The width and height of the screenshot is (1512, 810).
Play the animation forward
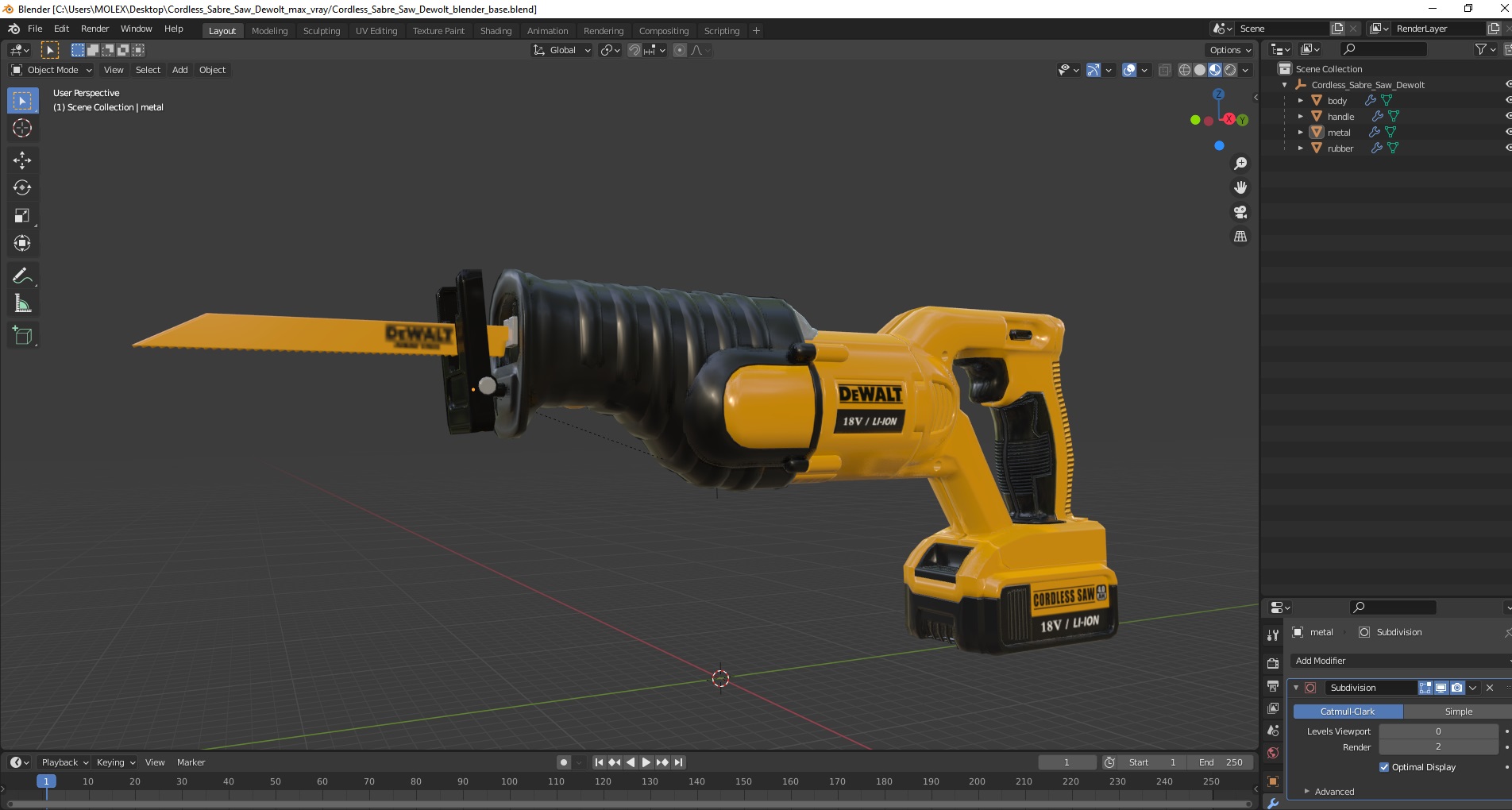coord(646,762)
